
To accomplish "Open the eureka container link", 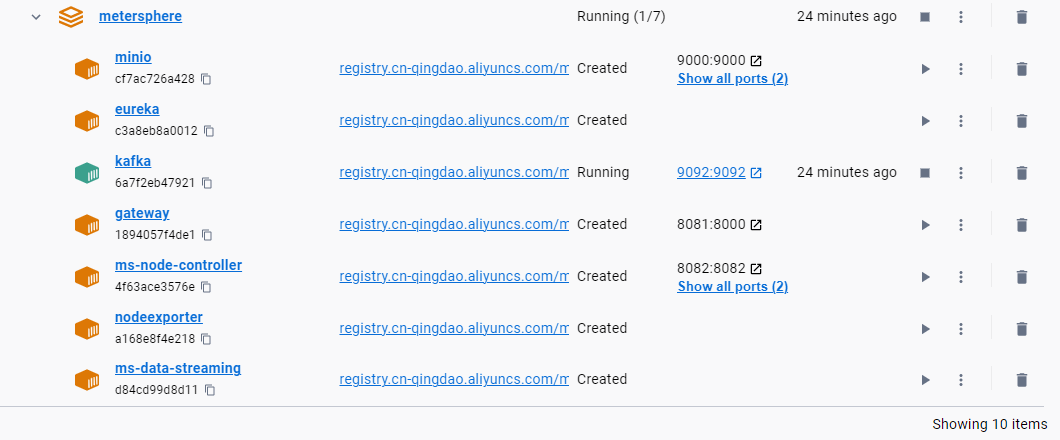I will 137,109.
